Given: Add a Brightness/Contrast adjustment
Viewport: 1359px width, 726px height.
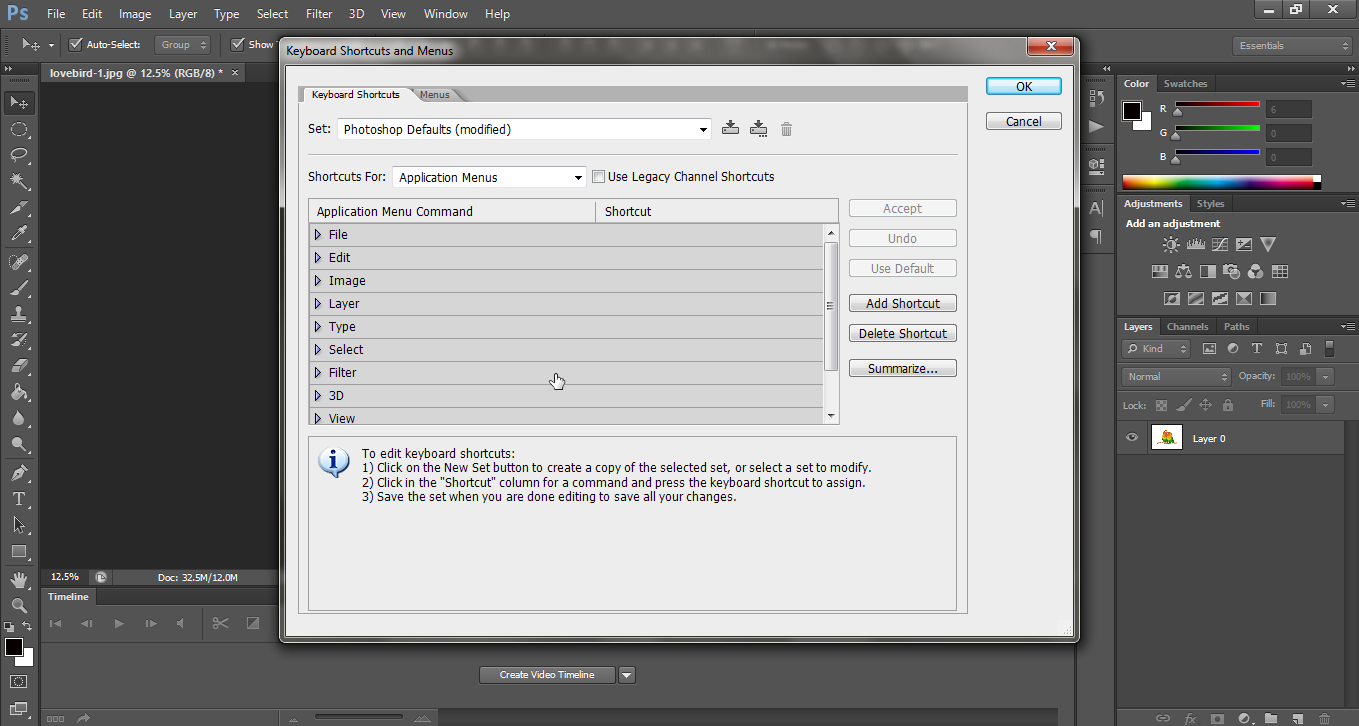Looking at the screenshot, I should tap(1171, 244).
